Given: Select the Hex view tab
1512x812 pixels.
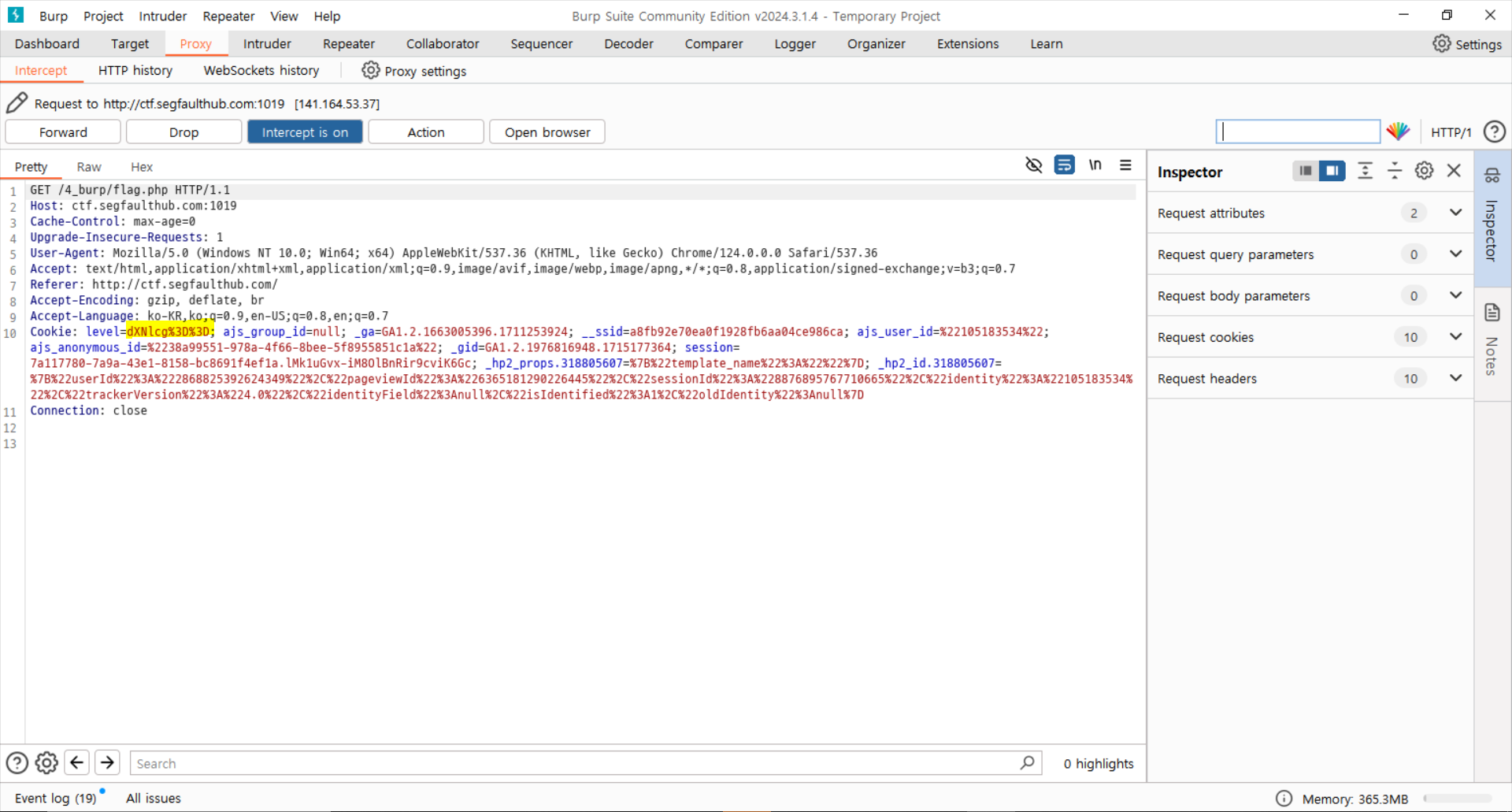Looking at the screenshot, I should 142,166.
